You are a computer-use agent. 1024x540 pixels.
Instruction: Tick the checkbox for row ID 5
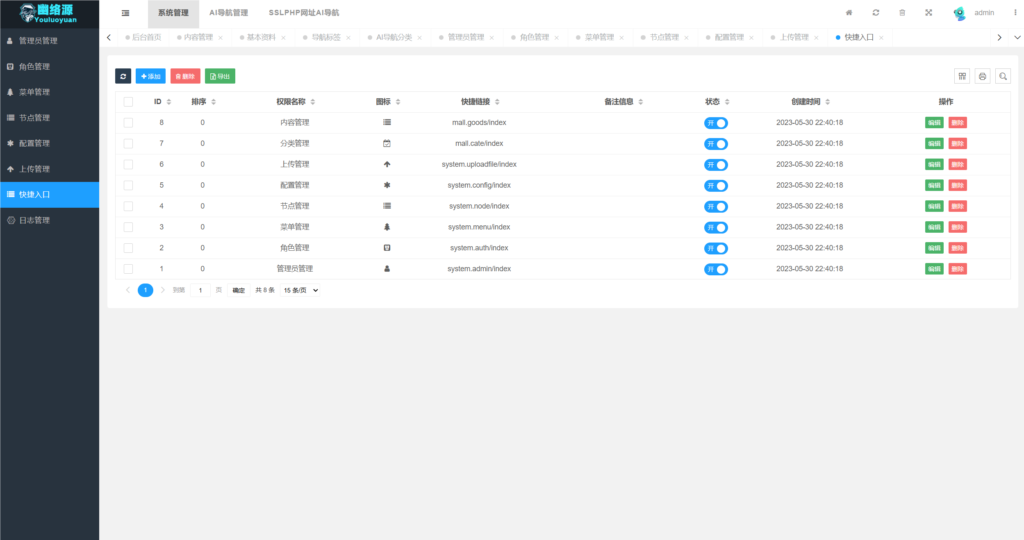point(128,185)
